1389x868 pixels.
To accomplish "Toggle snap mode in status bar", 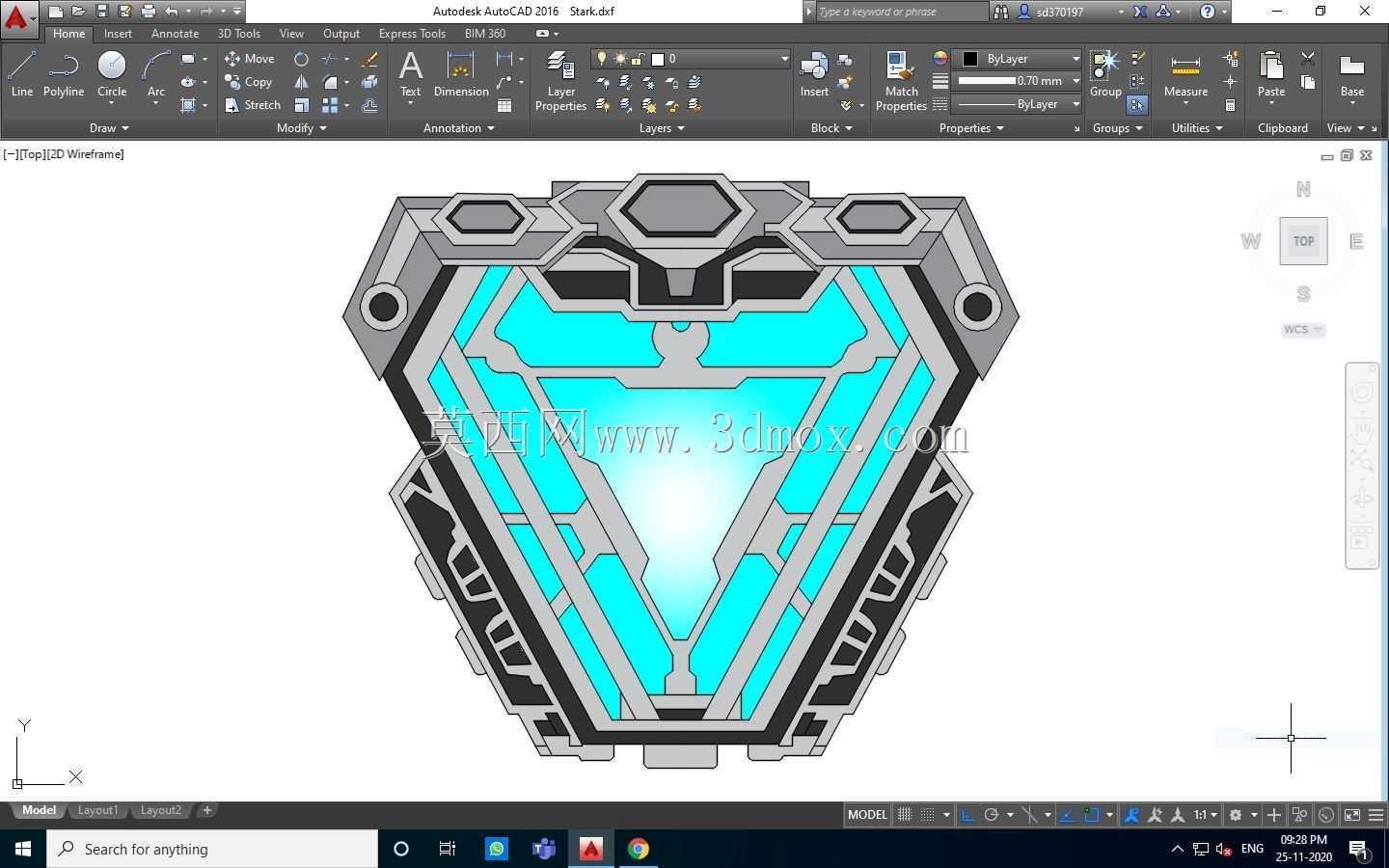I will tap(927, 815).
